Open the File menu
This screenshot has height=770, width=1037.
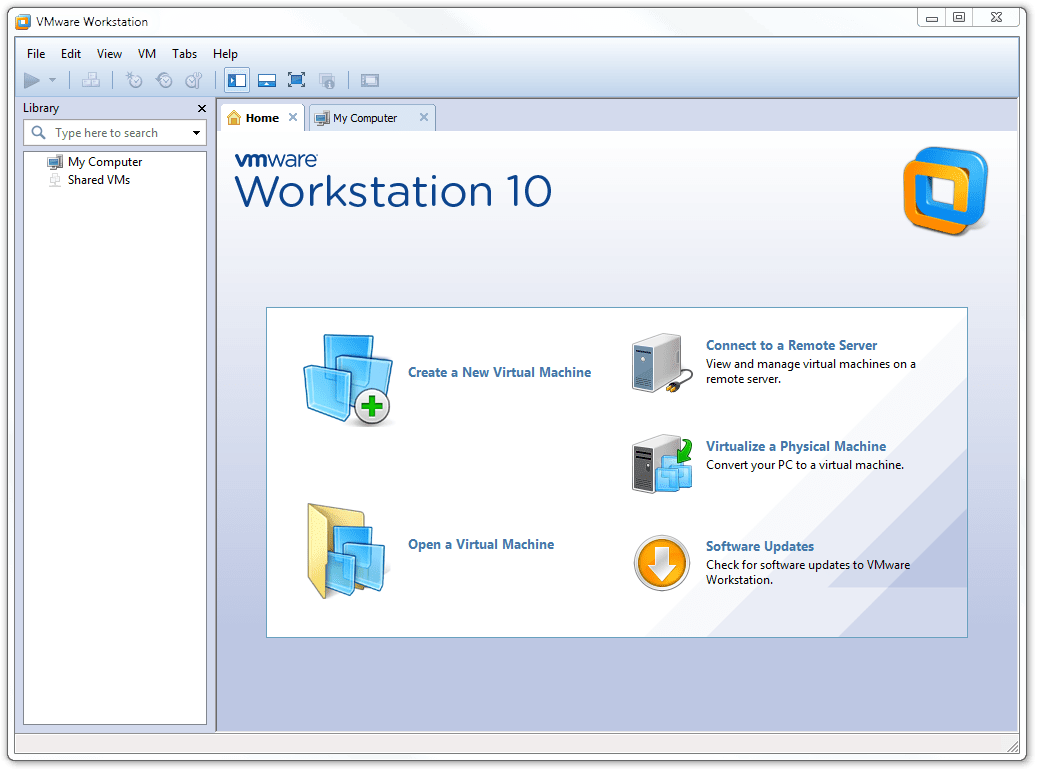pos(36,54)
